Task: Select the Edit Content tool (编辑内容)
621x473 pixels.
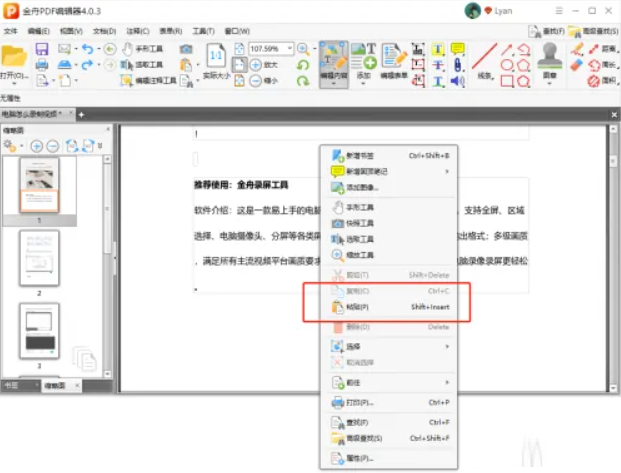Action: [x=334, y=62]
